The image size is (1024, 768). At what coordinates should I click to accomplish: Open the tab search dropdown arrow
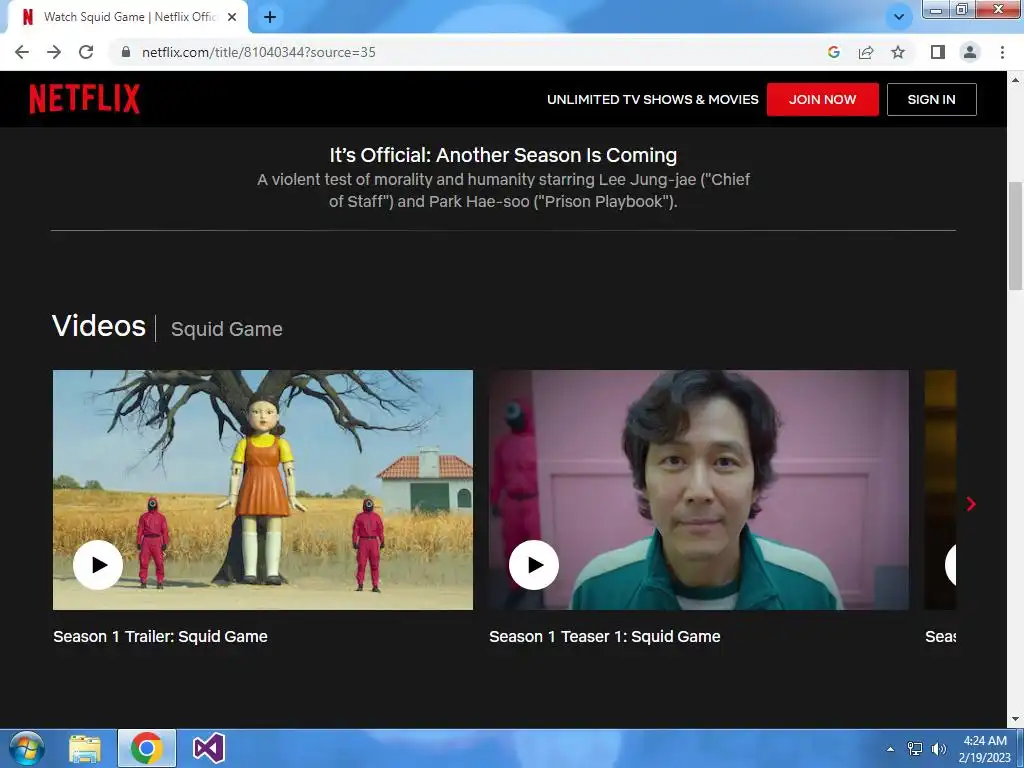click(x=899, y=17)
